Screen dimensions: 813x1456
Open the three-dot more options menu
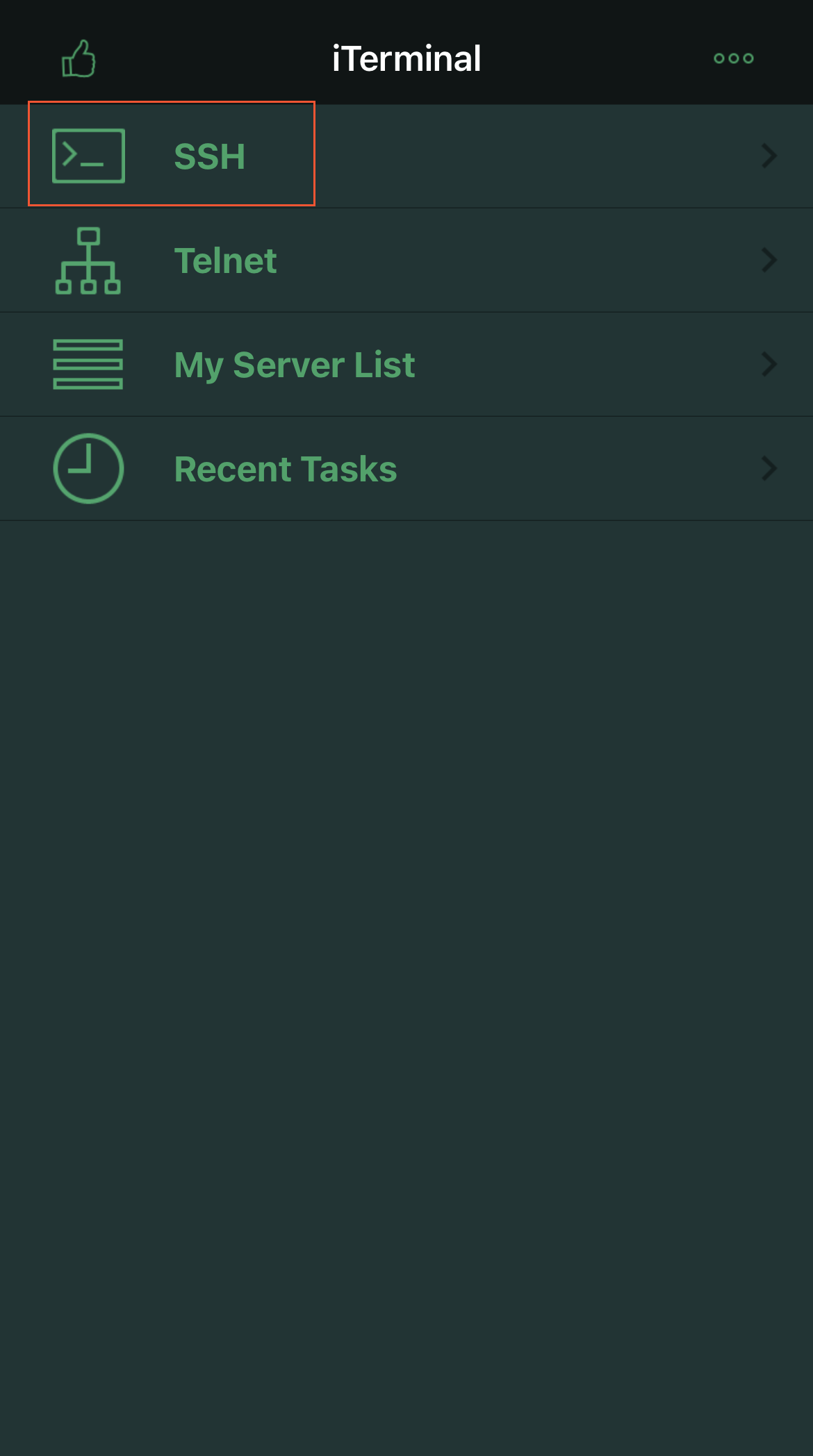click(734, 58)
